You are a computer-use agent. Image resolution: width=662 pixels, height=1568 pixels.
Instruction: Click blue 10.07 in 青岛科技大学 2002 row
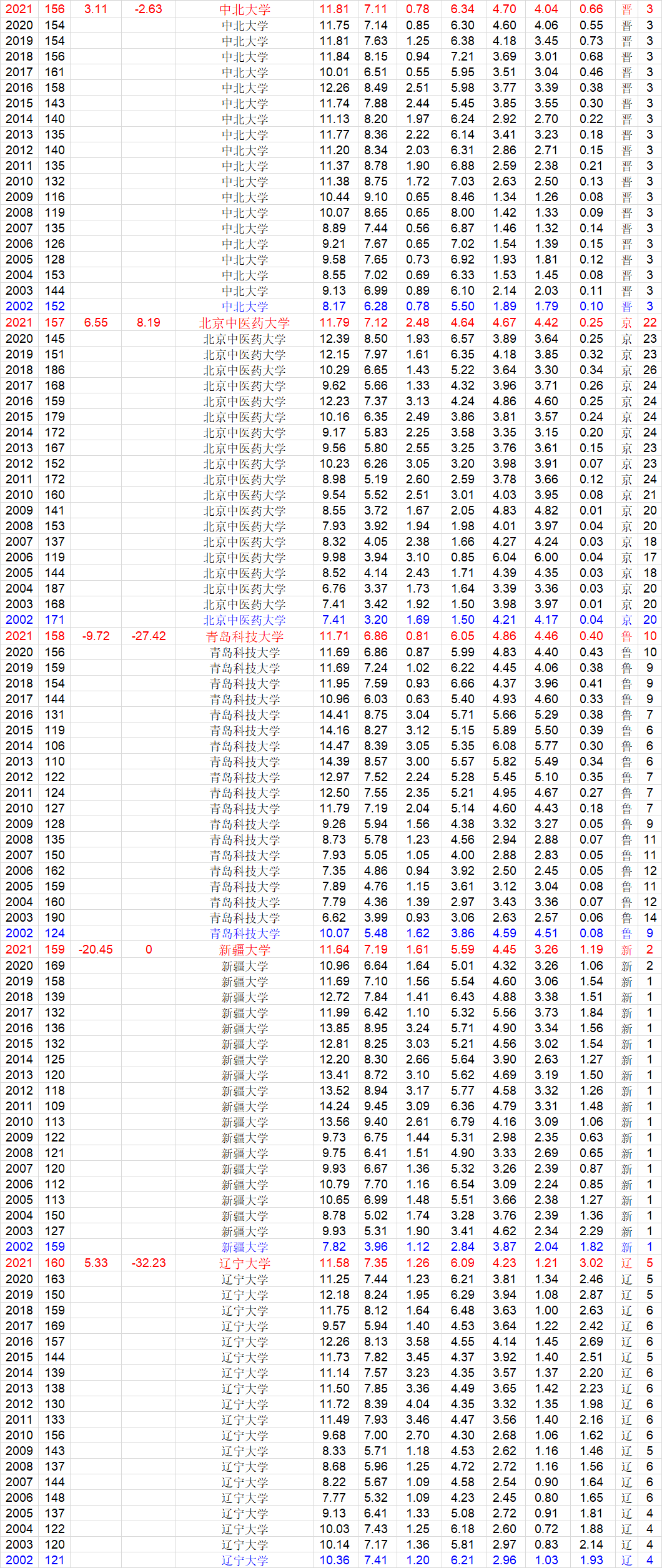(x=335, y=934)
